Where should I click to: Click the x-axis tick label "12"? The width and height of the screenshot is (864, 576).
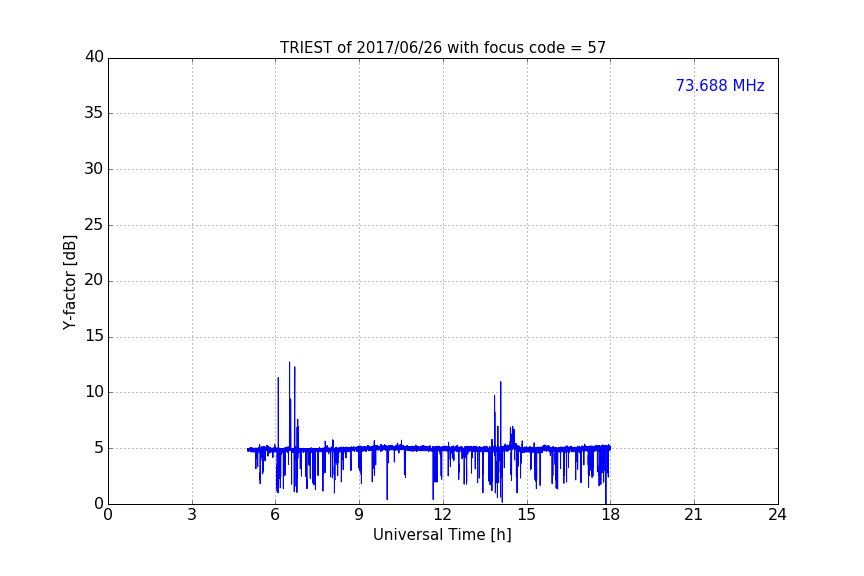pos(442,515)
